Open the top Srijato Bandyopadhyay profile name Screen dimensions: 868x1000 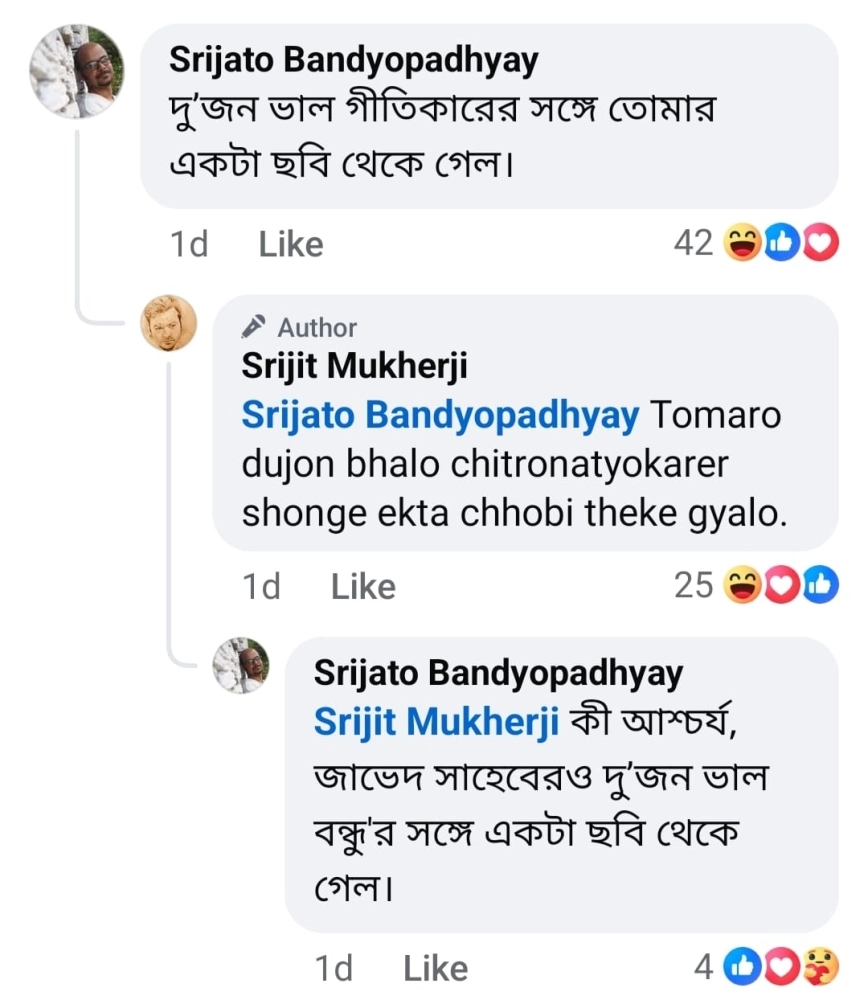[x=353, y=60]
